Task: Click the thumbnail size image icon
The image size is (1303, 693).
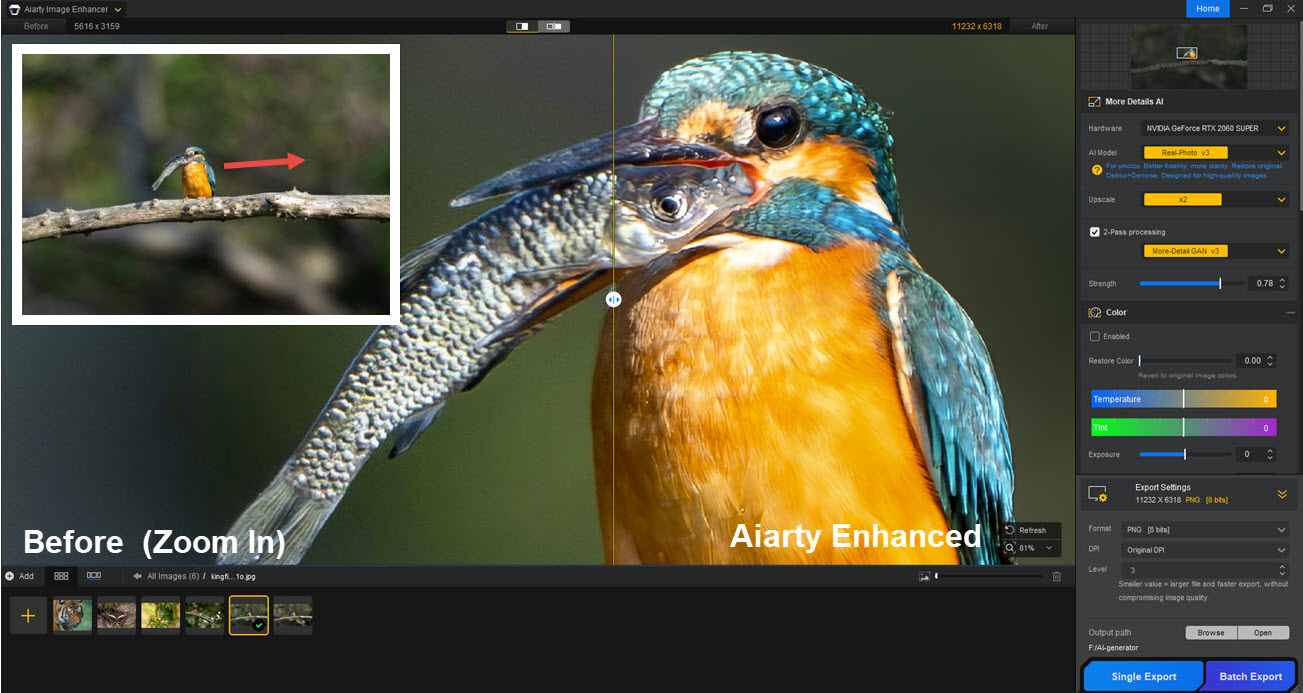Action: pyautogui.click(x=925, y=576)
